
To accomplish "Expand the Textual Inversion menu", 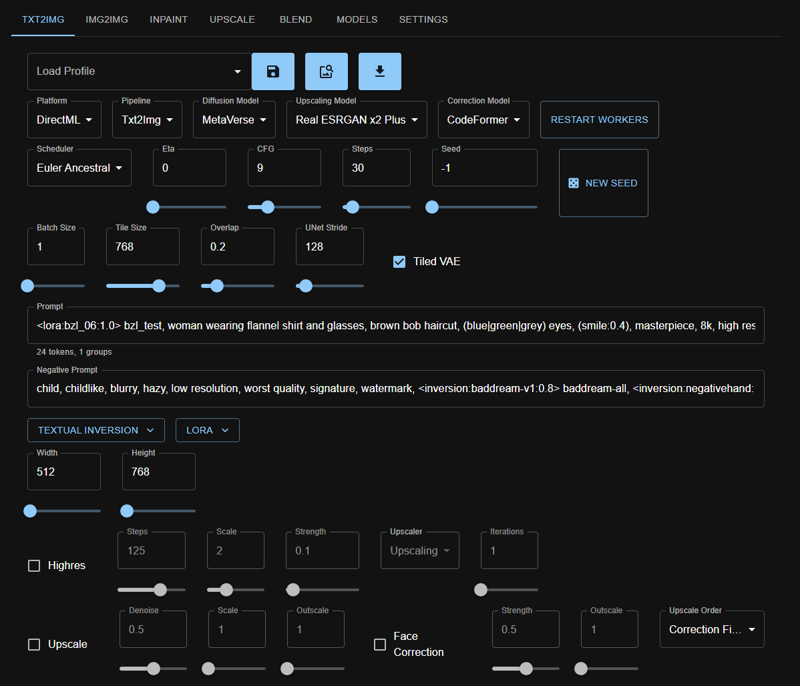I will pos(96,430).
